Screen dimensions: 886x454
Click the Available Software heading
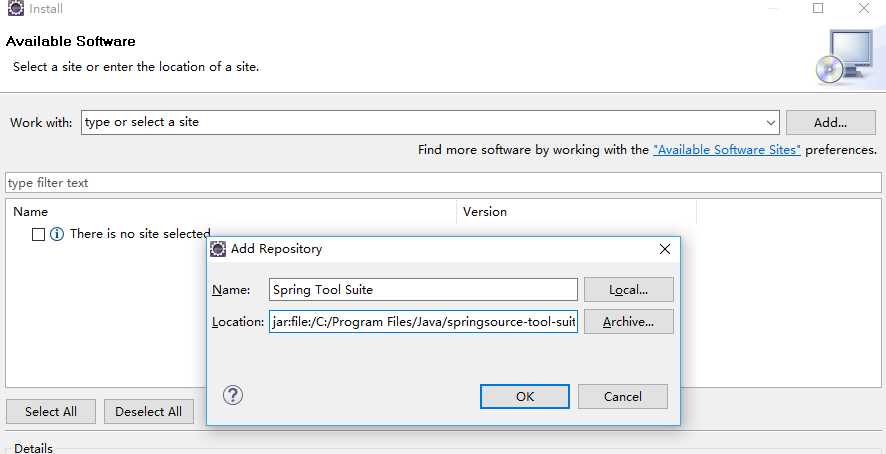71,41
